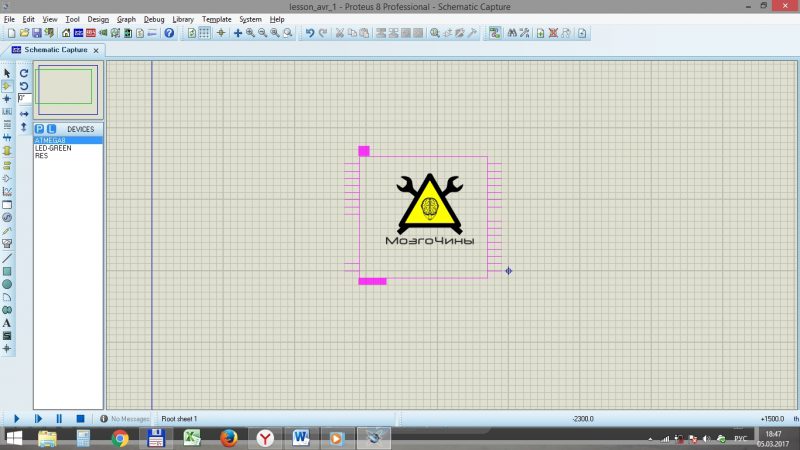Open Google Chrome from the taskbar

coord(120,438)
